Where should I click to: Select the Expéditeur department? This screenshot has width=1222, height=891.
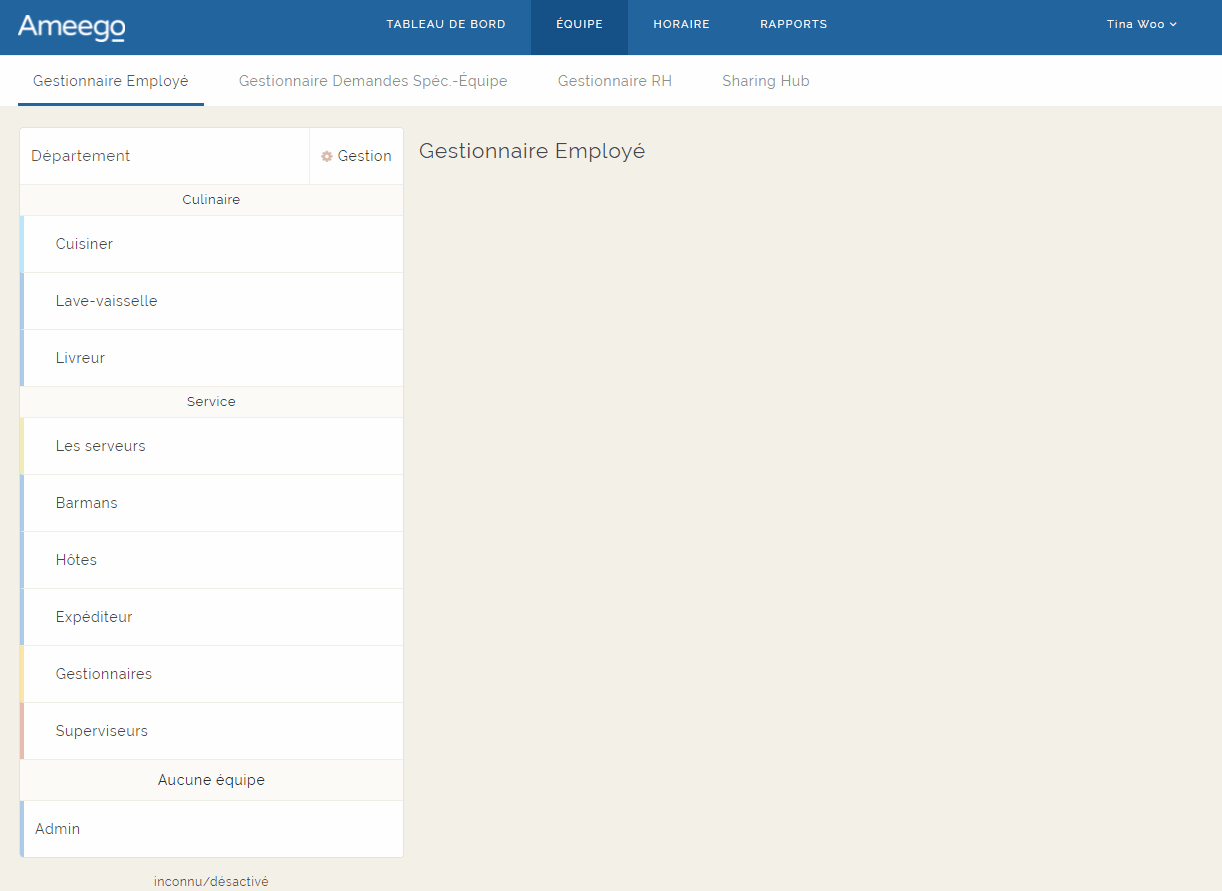pyautogui.click(x=94, y=617)
